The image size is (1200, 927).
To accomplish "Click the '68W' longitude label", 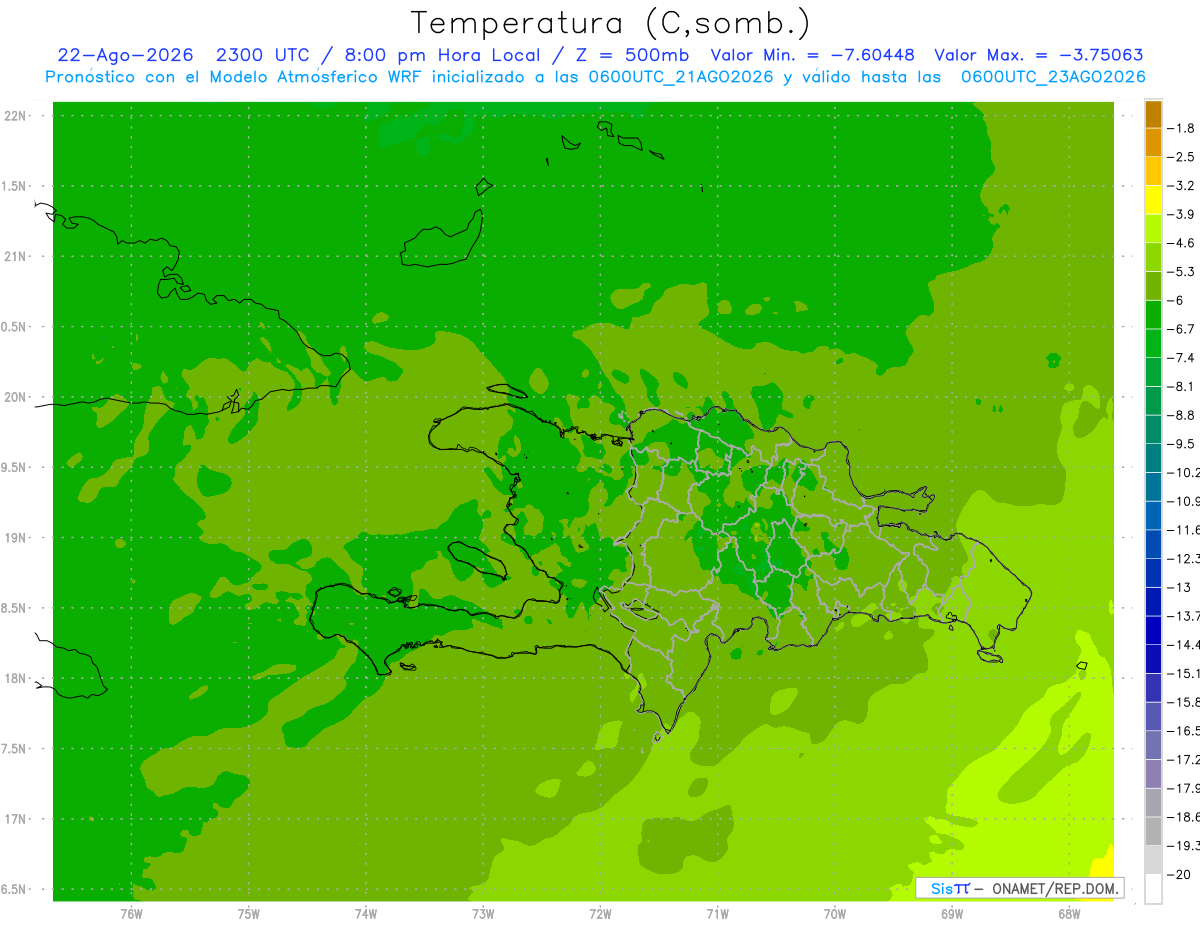I will (x=1069, y=913).
